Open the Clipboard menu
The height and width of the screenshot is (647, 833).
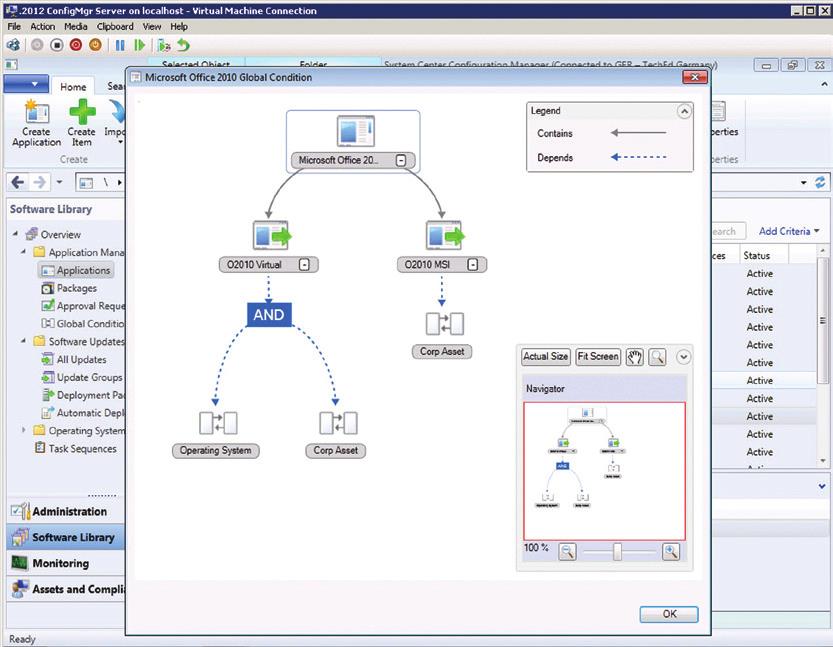(x=115, y=27)
